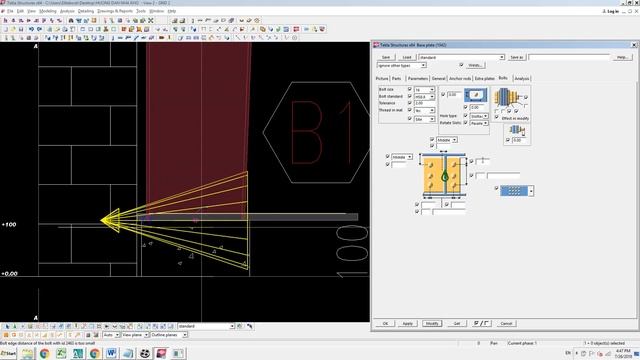The width and height of the screenshot is (640, 360).
Task: Click the Tekla Structures icon in the taskbar
Action: (161, 353)
